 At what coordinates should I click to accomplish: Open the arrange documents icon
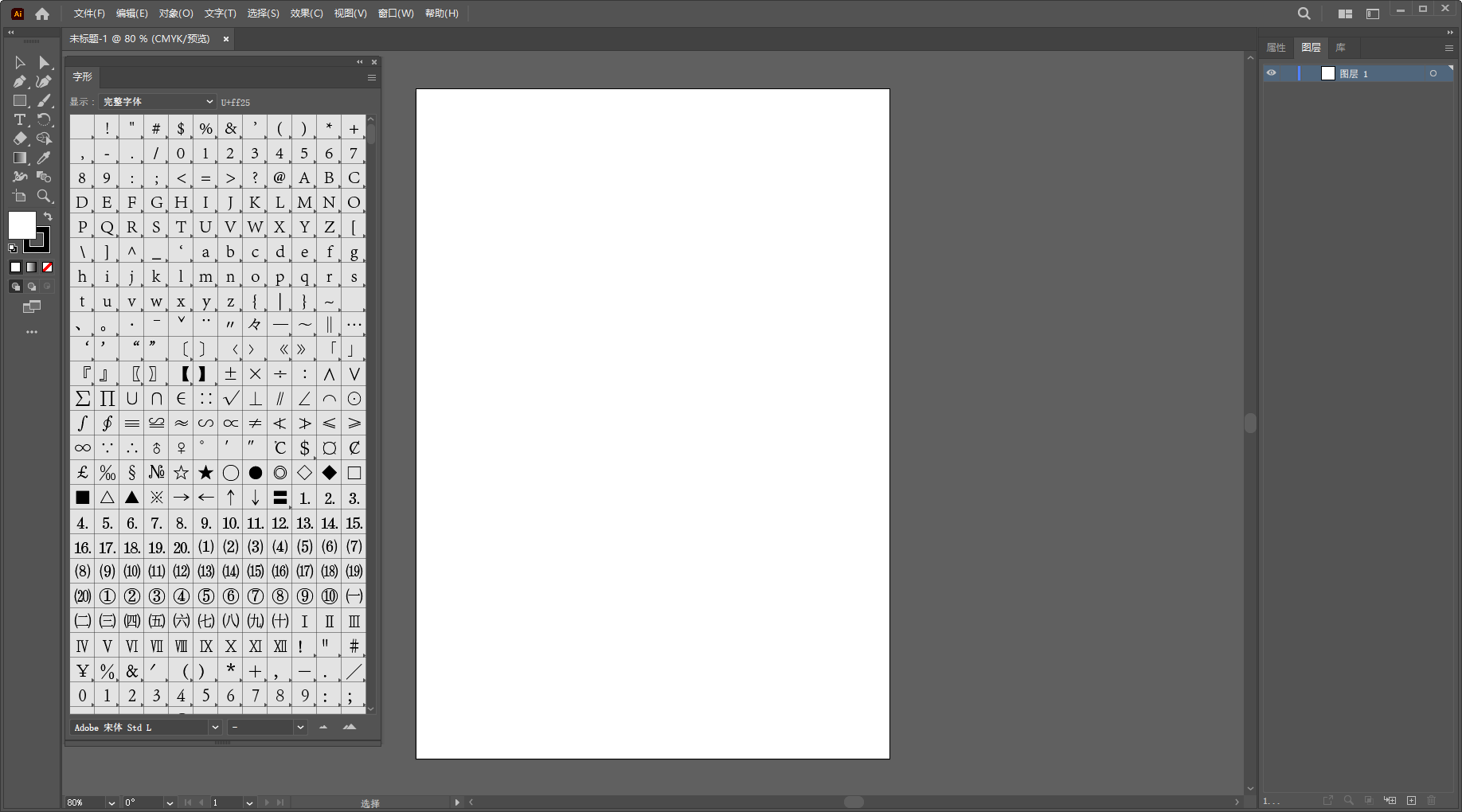(x=1346, y=14)
